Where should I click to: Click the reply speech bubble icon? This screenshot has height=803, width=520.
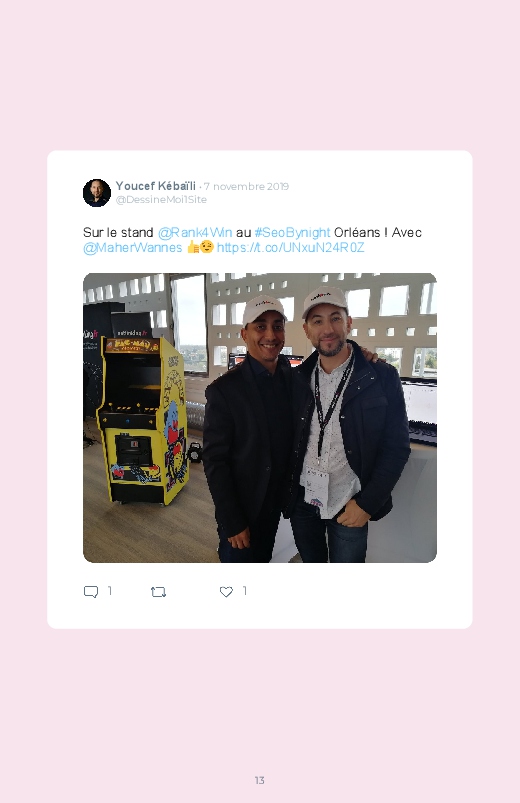(x=91, y=591)
